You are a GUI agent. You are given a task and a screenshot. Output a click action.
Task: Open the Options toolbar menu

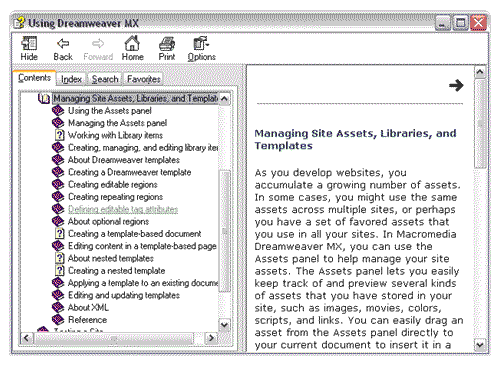[x=201, y=48]
